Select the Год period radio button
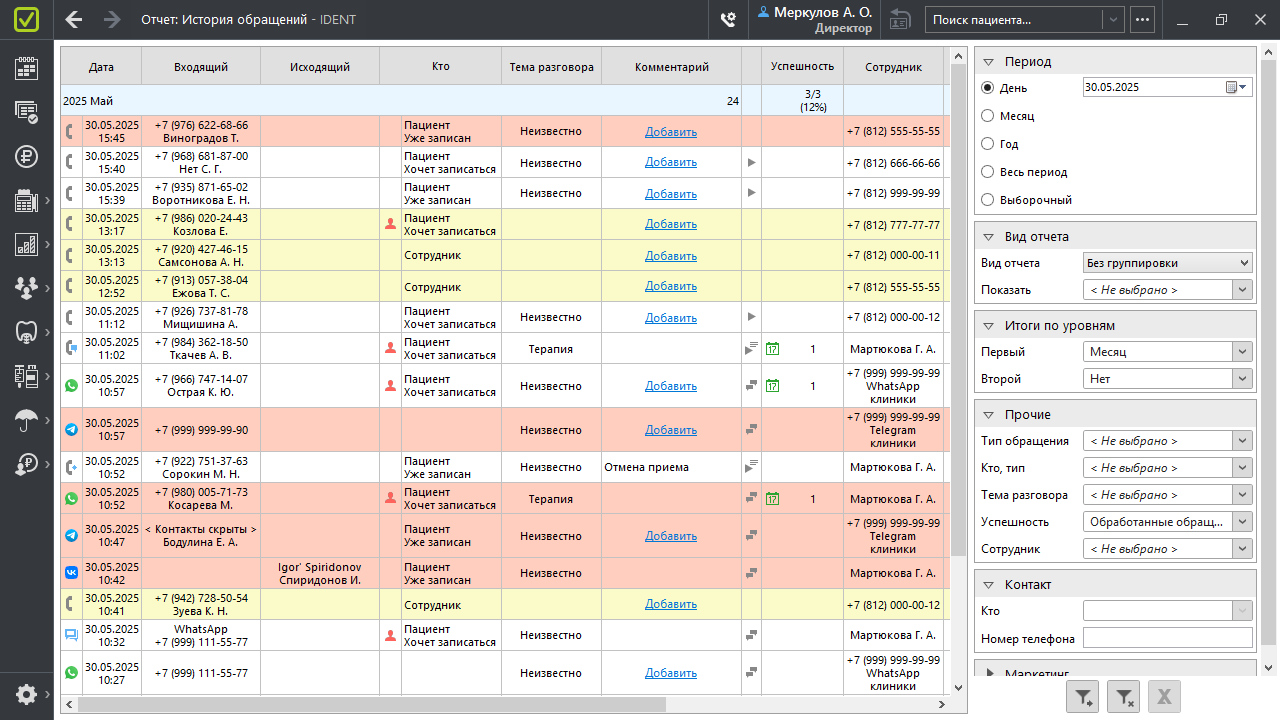Screen dimensions: 1280x720 click(988, 144)
